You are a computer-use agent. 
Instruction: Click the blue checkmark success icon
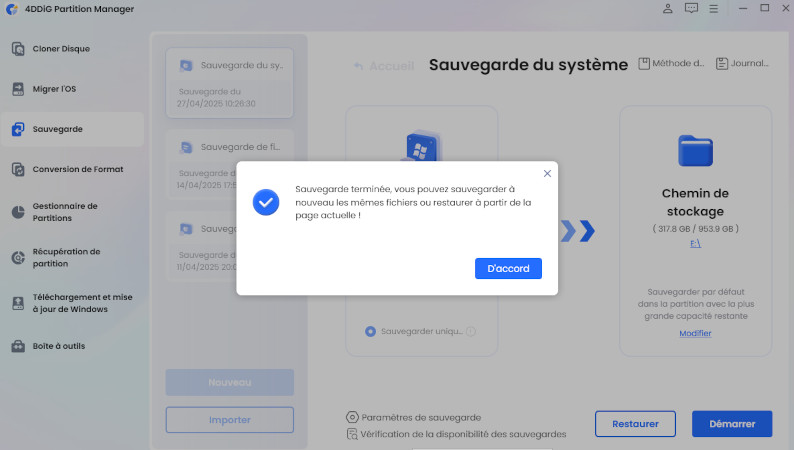click(266, 202)
